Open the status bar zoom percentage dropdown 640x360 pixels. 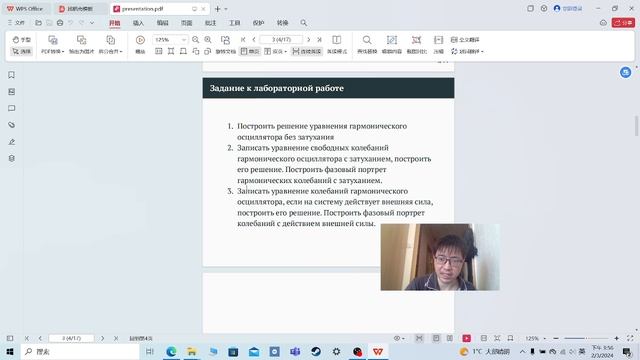click(x=535, y=338)
